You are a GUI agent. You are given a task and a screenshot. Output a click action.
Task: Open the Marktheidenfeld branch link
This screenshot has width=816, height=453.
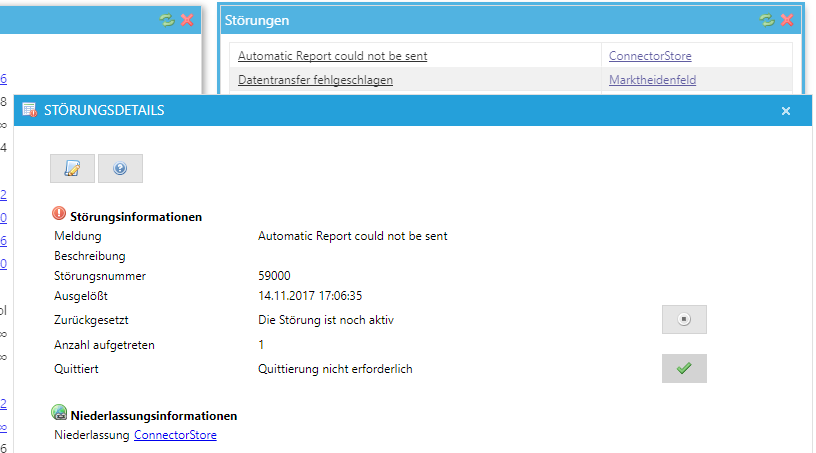(x=652, y=80)
